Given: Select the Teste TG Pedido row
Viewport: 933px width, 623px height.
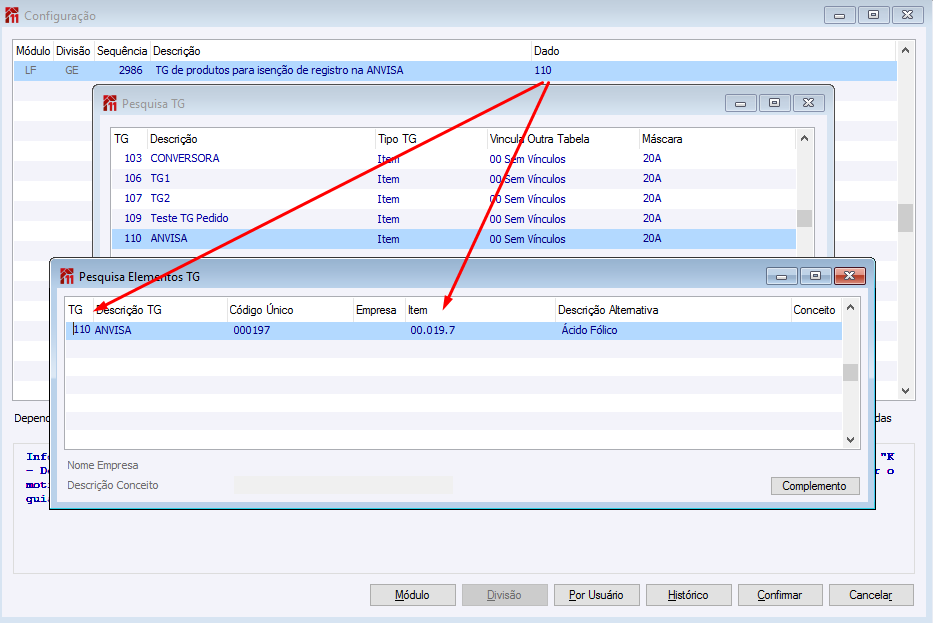Looking at the screenshot, I should pos(454,218).
